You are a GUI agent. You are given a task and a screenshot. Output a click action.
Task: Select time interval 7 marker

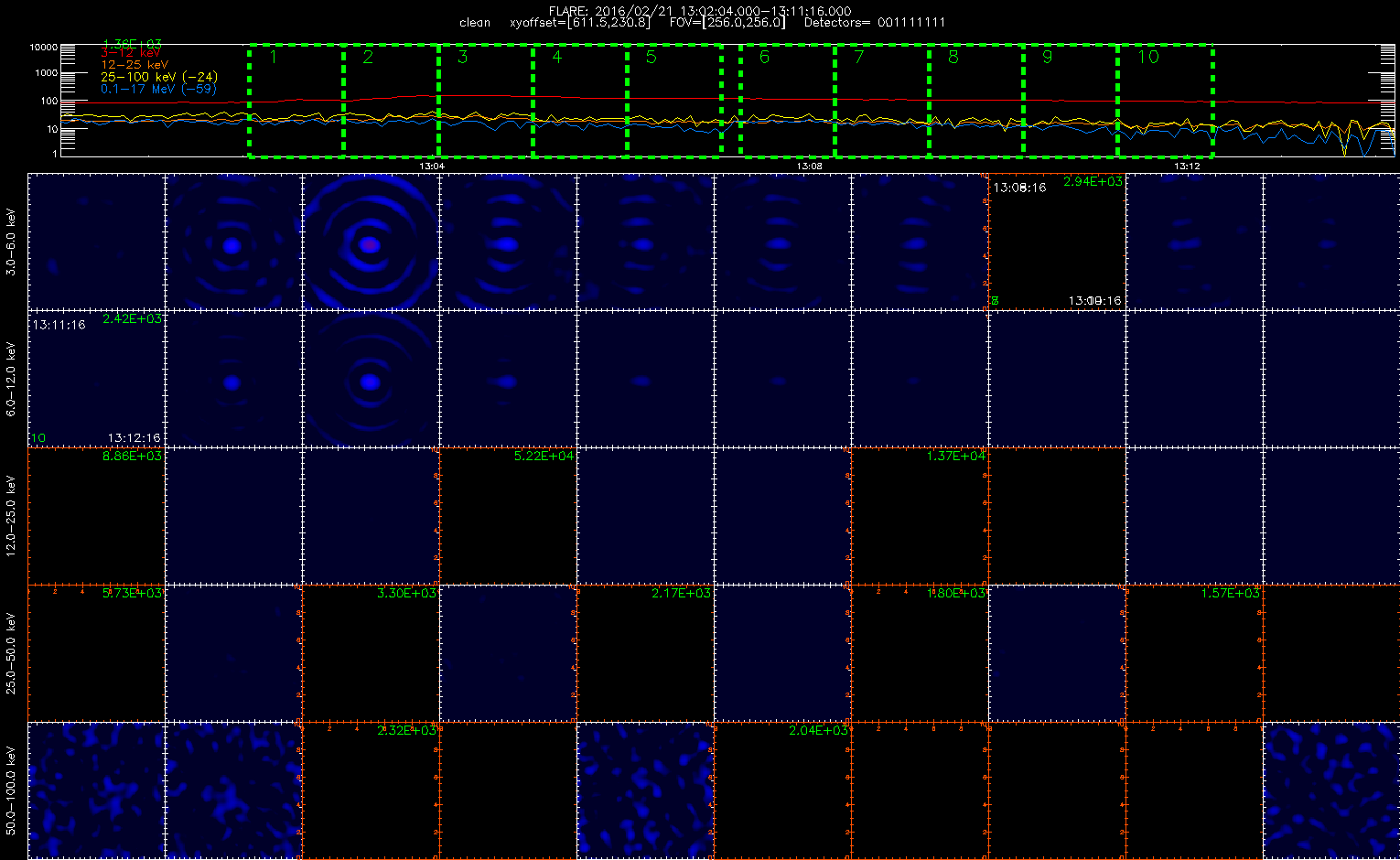tap(858, 58)
